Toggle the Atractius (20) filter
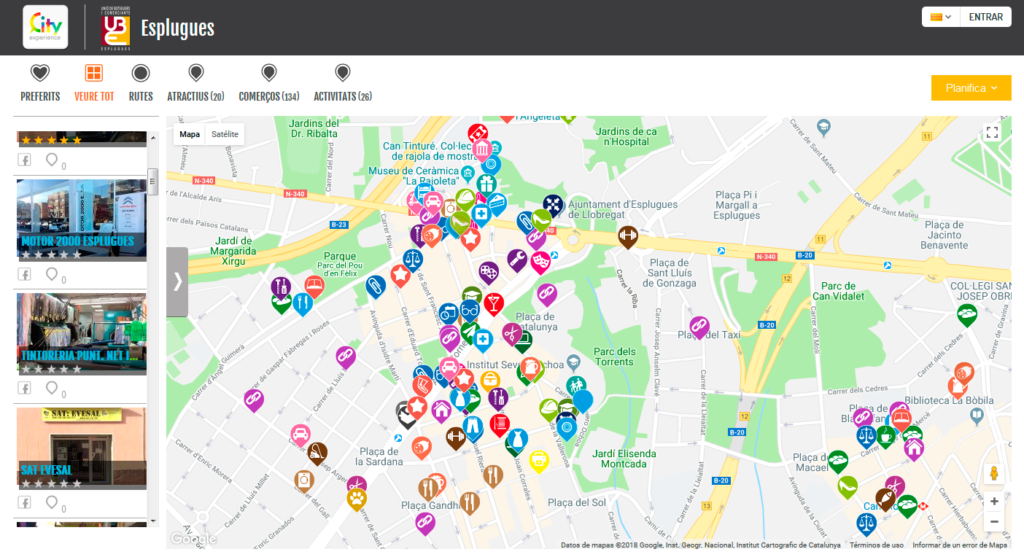 pyautogui.click(x=196, y=82)
